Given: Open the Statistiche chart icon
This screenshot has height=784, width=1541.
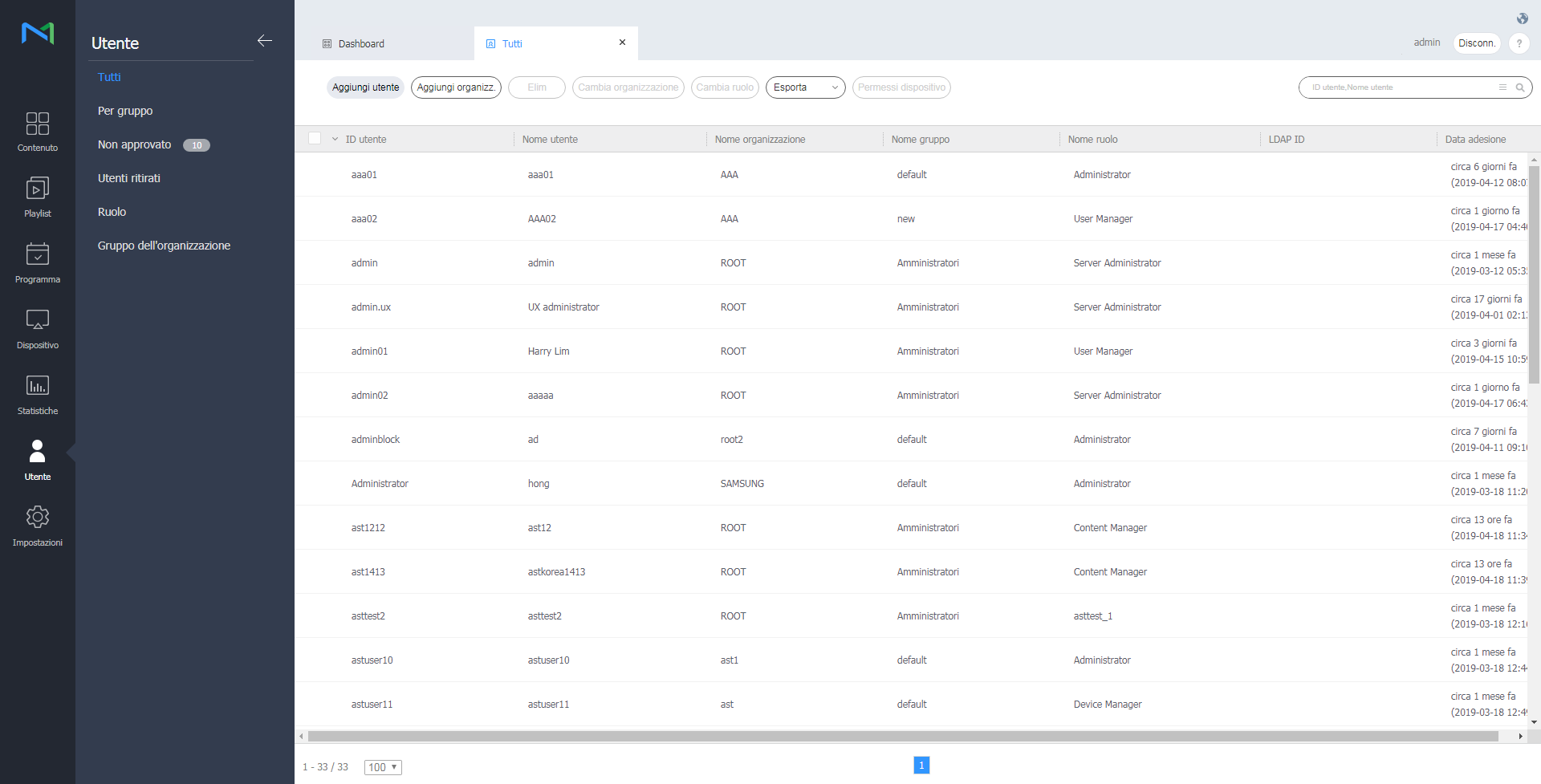Looking at the screenshot, I should point(37,387).
